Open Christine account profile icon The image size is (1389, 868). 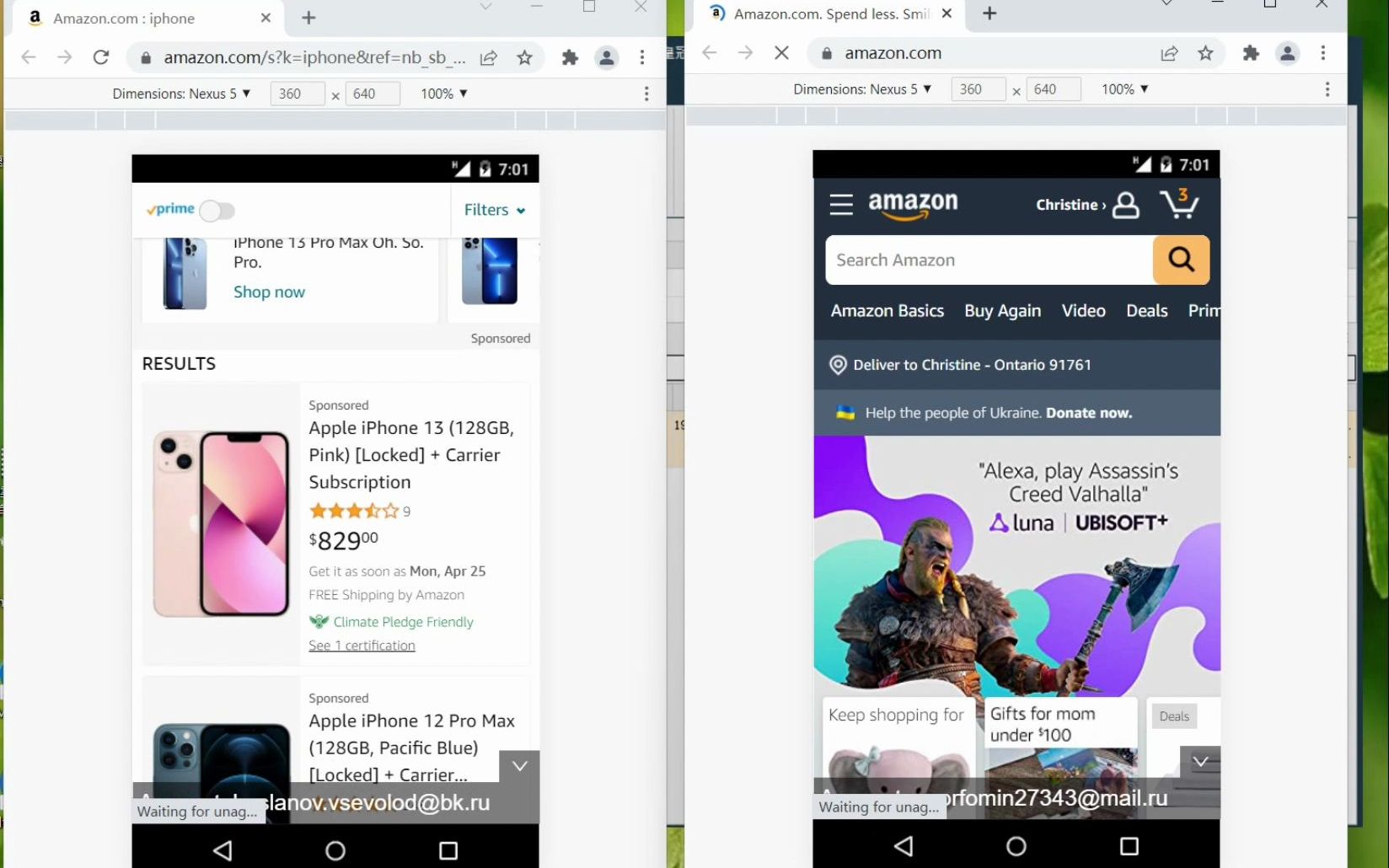[x=1126, y=205]
